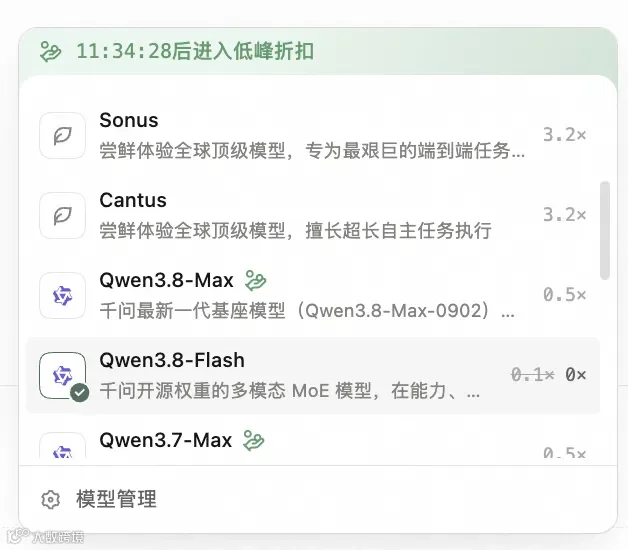Click the off-peak discount banner icon
Screen dimensions: 628x550
click(x=50, y=52)
